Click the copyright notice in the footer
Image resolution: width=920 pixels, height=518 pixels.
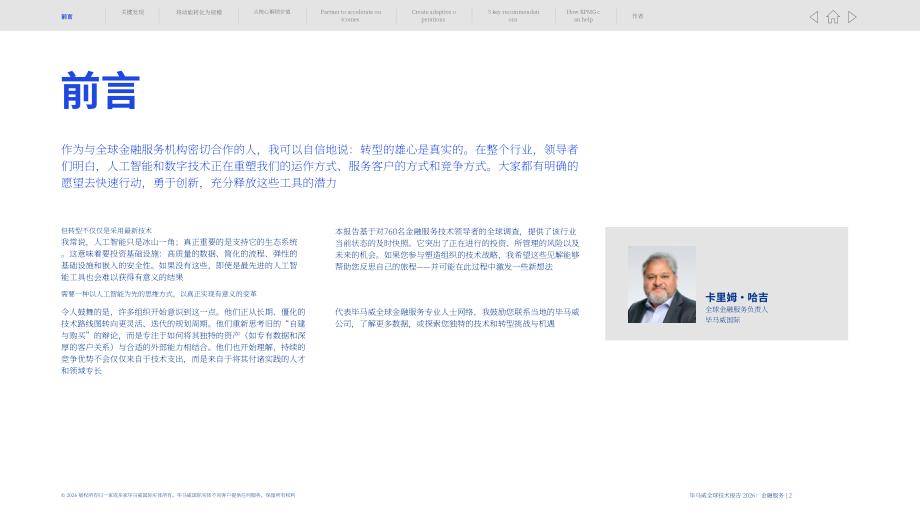pyautogui.click(x=178, y=496)
